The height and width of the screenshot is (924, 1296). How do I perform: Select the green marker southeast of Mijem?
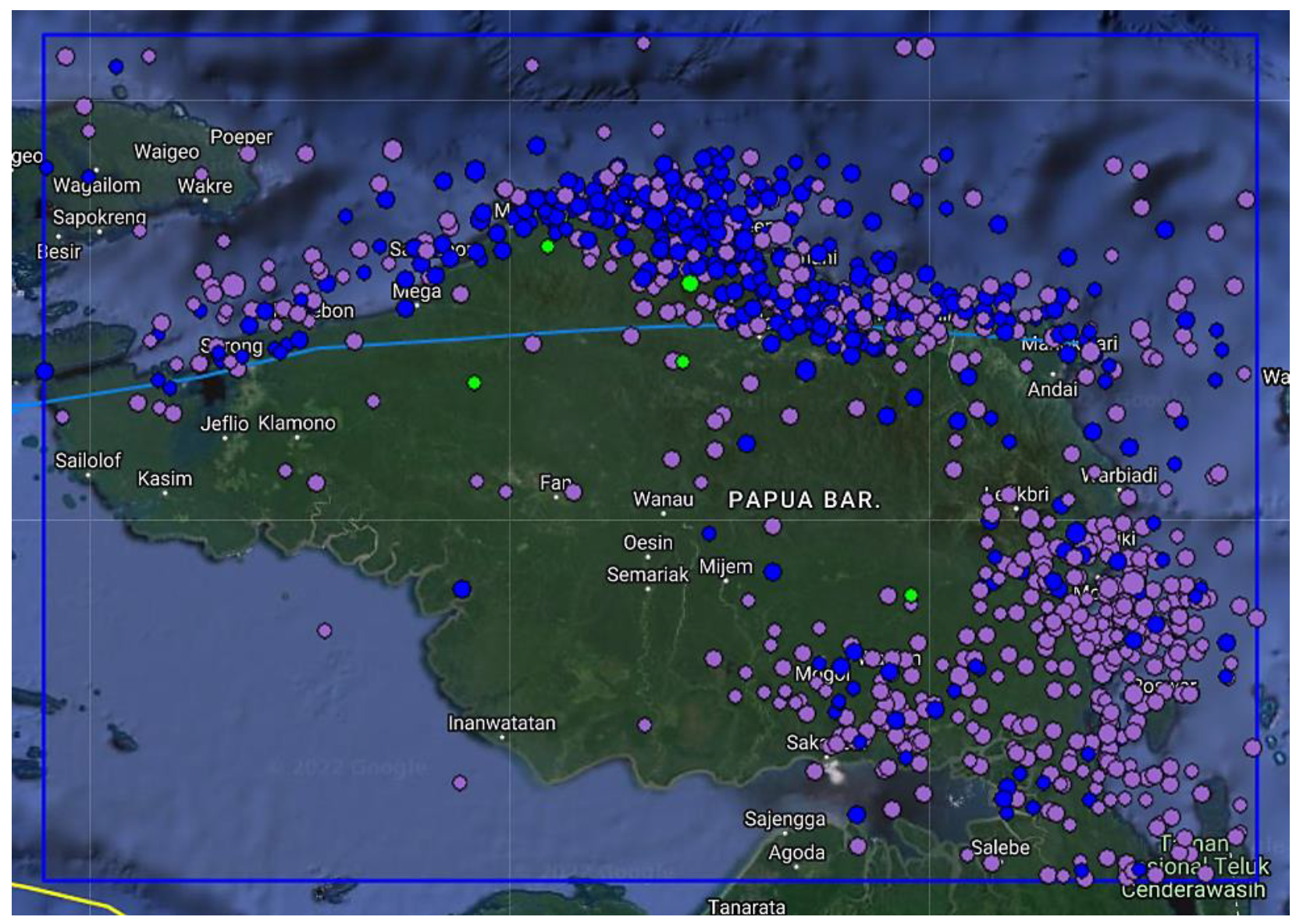[x=910, y=595]
